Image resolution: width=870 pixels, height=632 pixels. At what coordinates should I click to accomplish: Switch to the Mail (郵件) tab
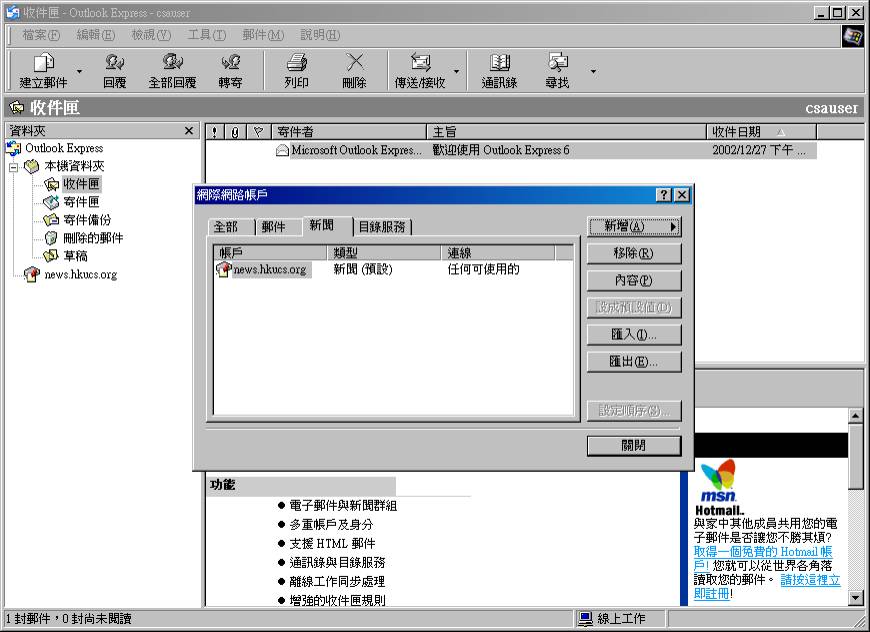[x=277, y=227]
